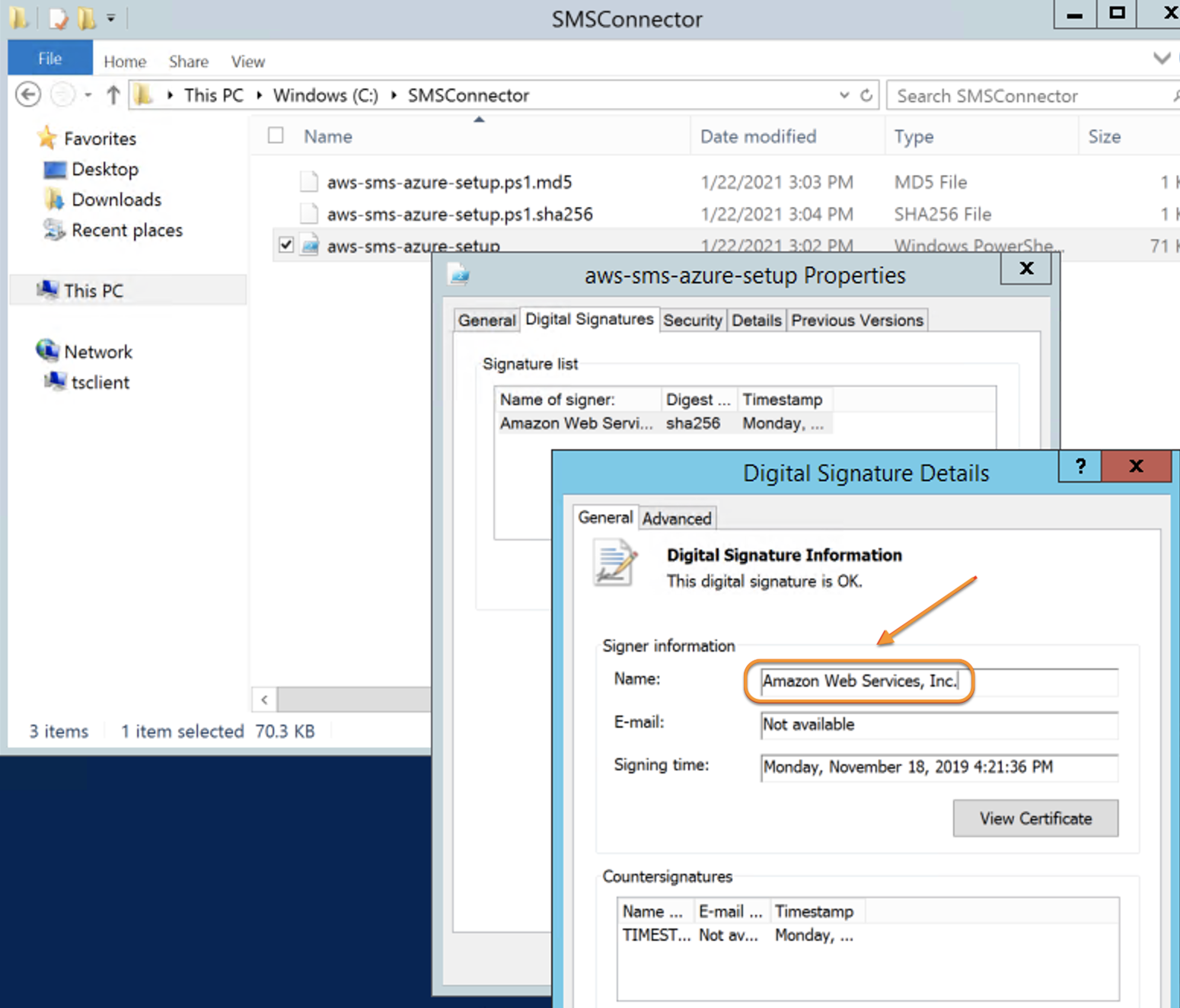The height and width of the screenshot is (1008, 1180).
Task: Expand path options after This PC
Action: (x=259, y=95)
